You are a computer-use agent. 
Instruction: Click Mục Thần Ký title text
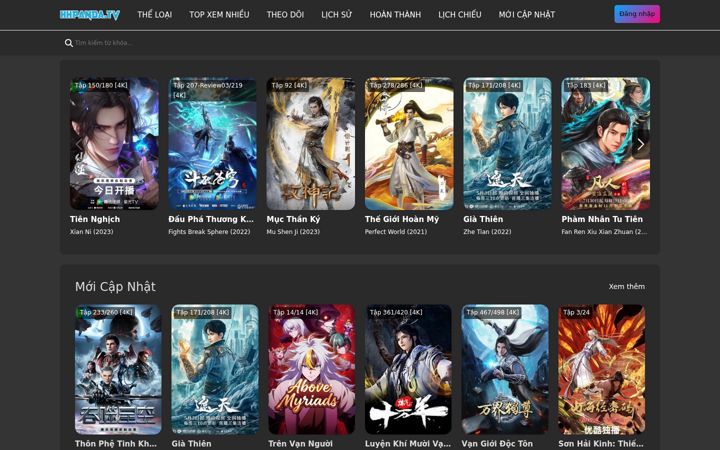tap(293, 219)
